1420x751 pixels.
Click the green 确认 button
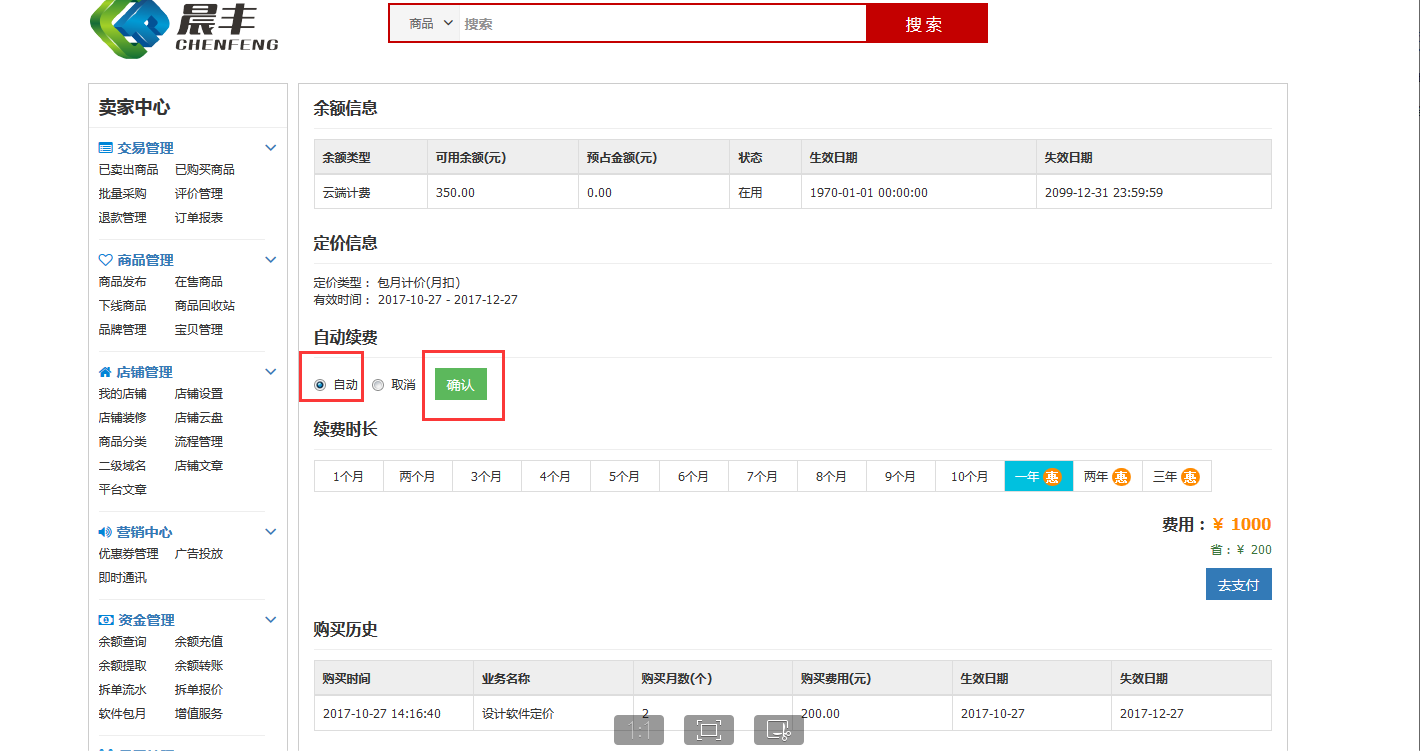[x=461, y=384]
